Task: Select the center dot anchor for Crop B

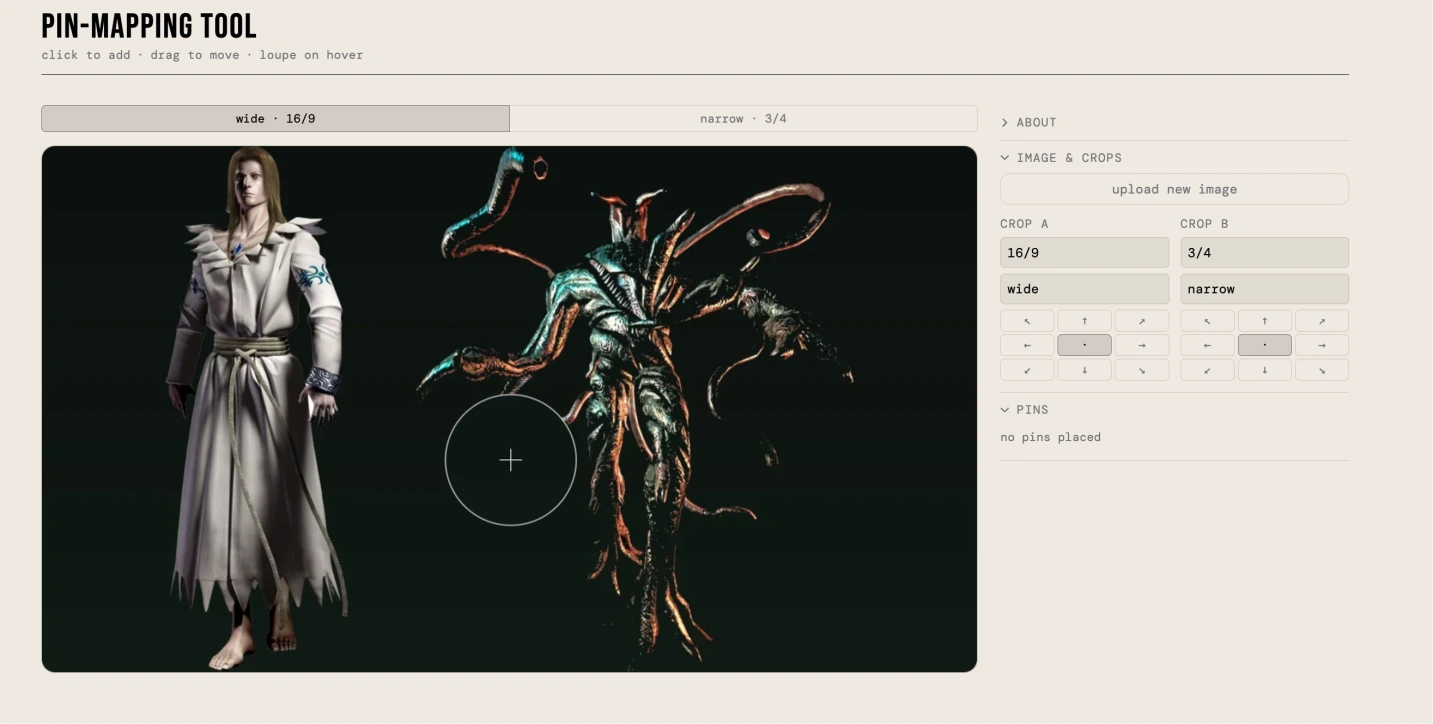Action: pos(1265,345)
